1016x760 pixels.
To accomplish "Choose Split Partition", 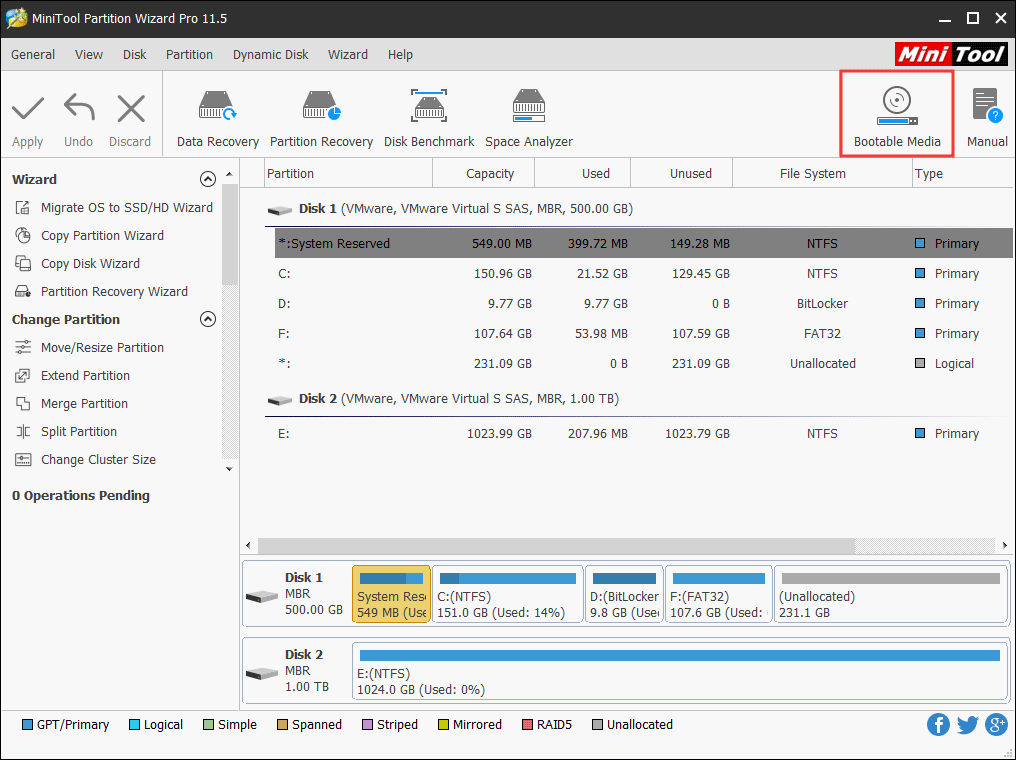I will pyautogui.click(x=65, y=432).
